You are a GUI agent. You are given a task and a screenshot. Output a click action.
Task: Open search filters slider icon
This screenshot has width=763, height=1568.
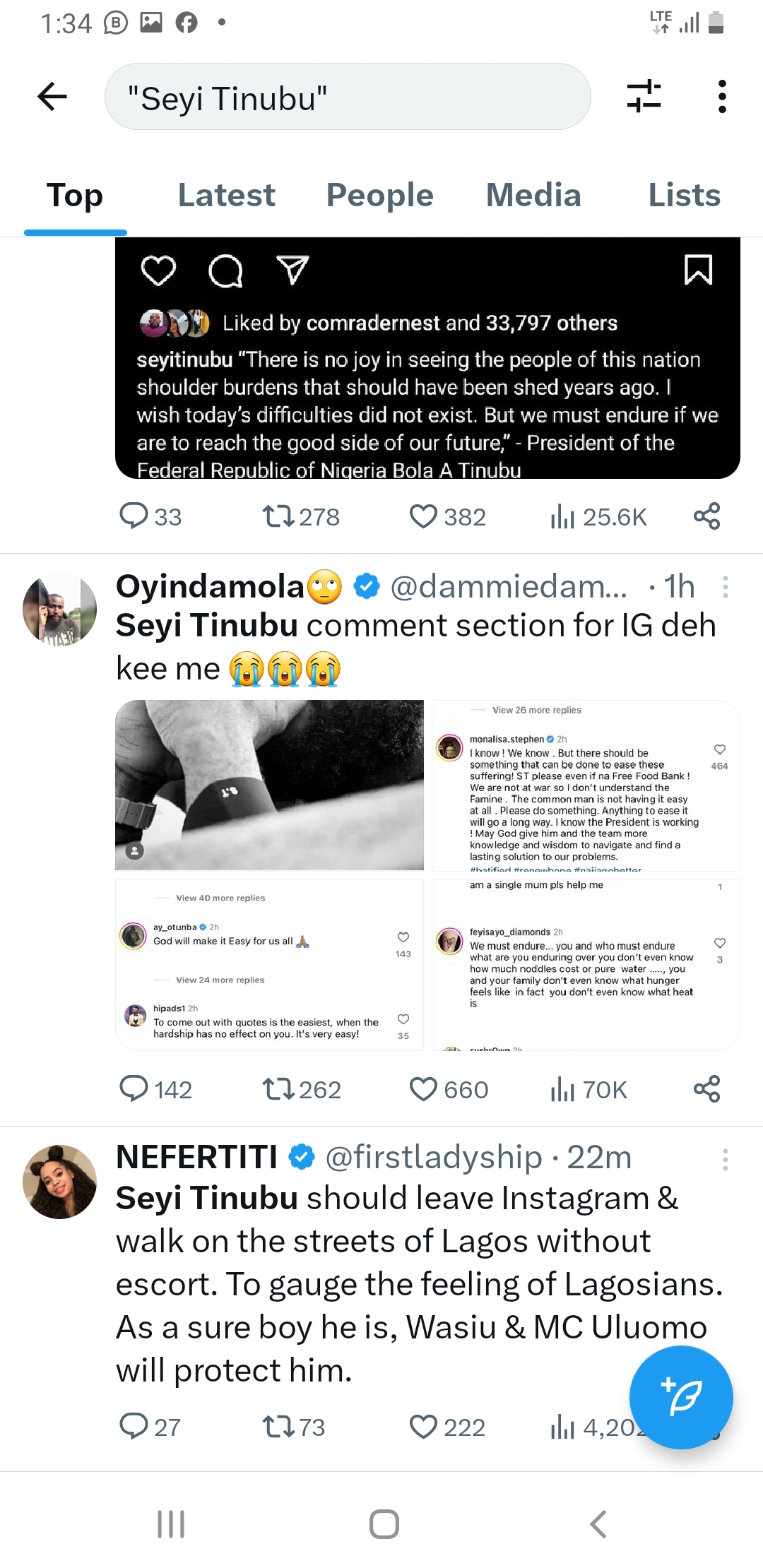point(644,97)
